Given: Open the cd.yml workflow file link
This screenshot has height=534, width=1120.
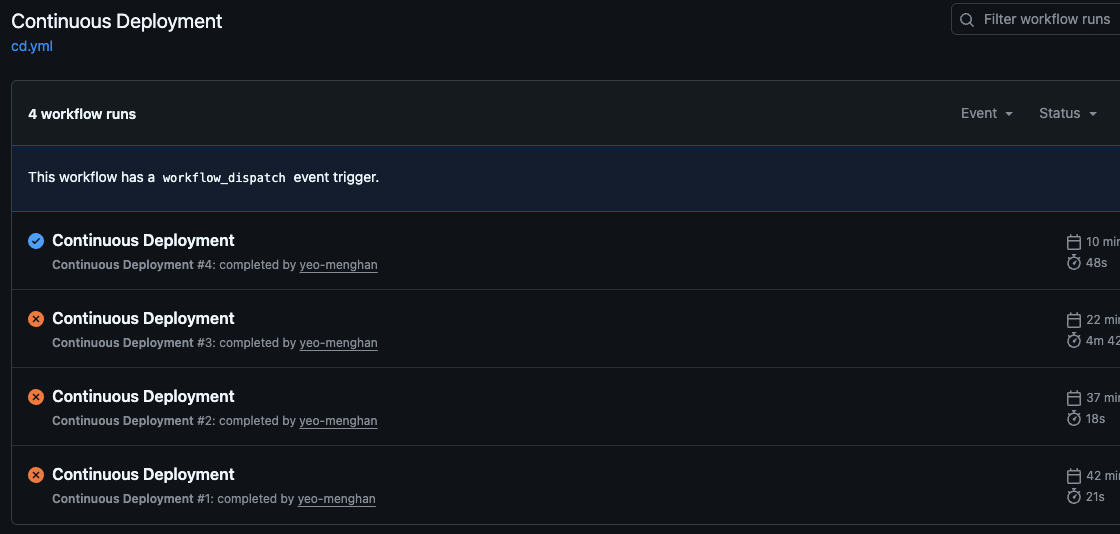Looking at the screenshot, I should coord(32,46).
